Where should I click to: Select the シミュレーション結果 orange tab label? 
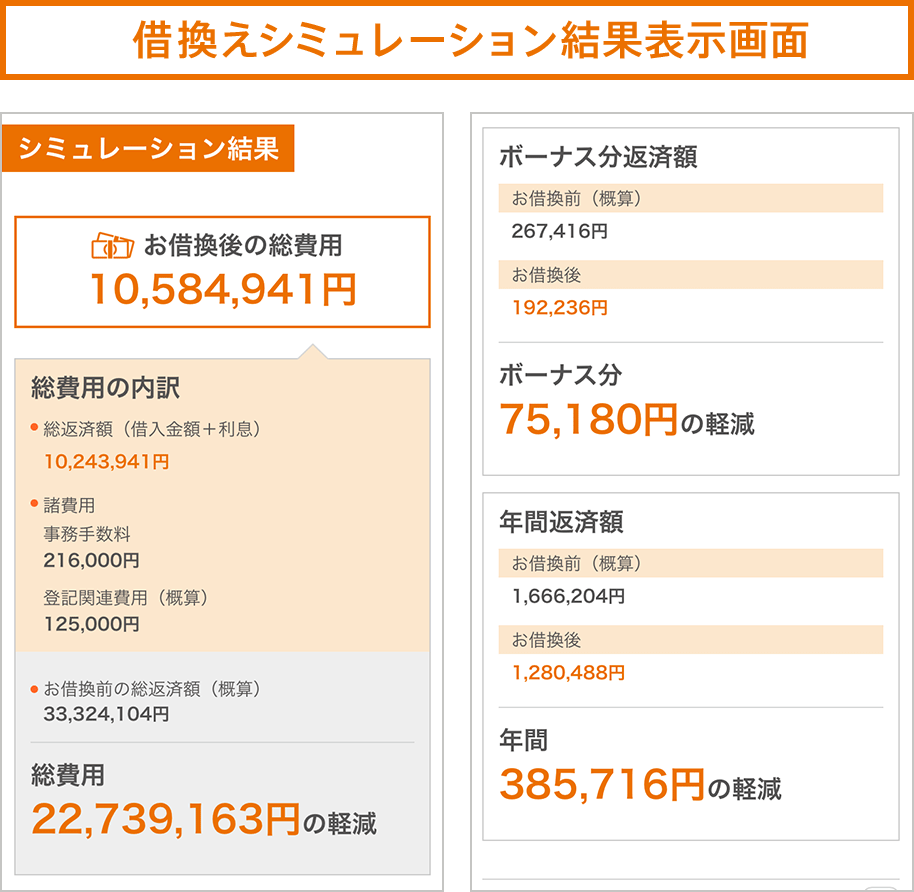coord(148,149)
